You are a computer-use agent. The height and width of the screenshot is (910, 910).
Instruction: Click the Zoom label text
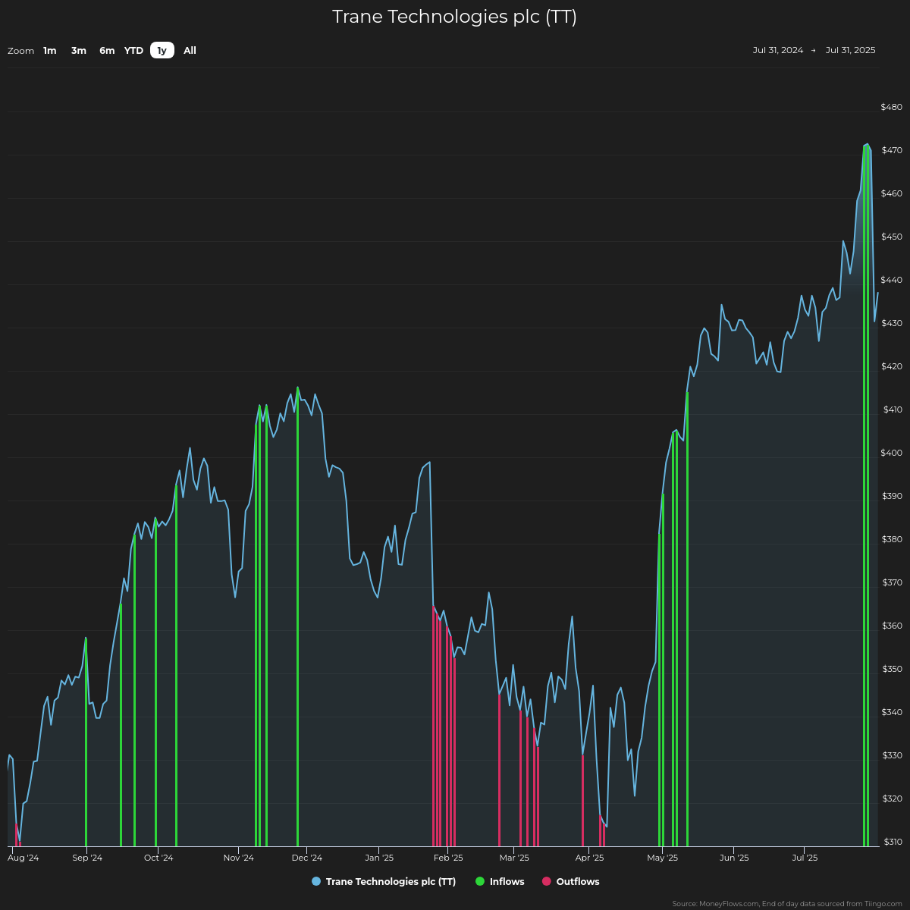pos(21,51)
